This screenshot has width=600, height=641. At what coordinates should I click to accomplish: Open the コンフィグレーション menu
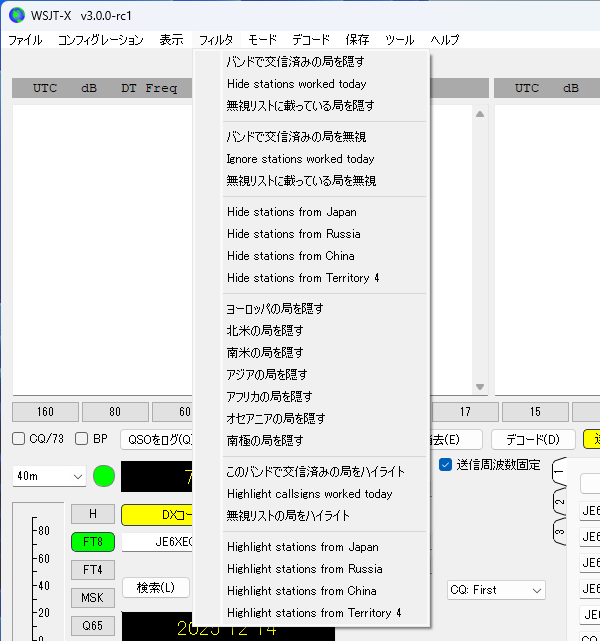pyautogui.click(x=101, y=40)
